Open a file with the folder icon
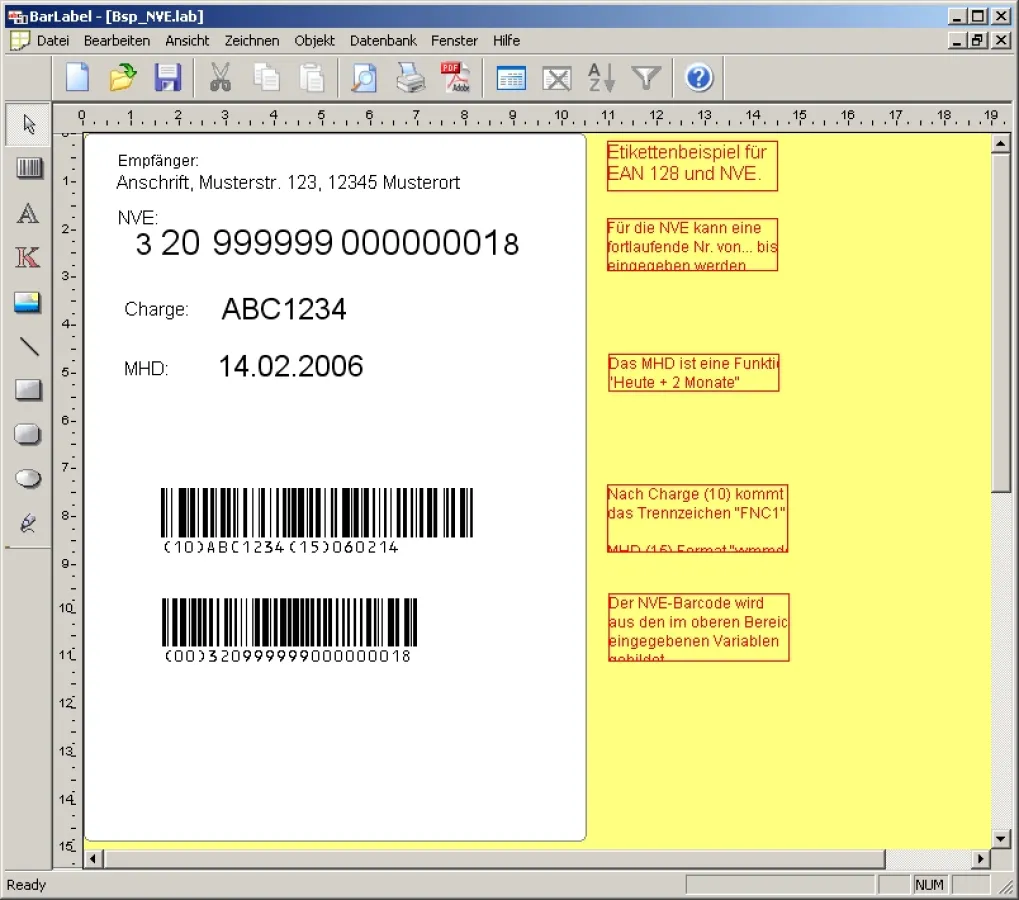Image resolution: width=1019 pixels, height=900 pixels. click(x=122, y=77)
